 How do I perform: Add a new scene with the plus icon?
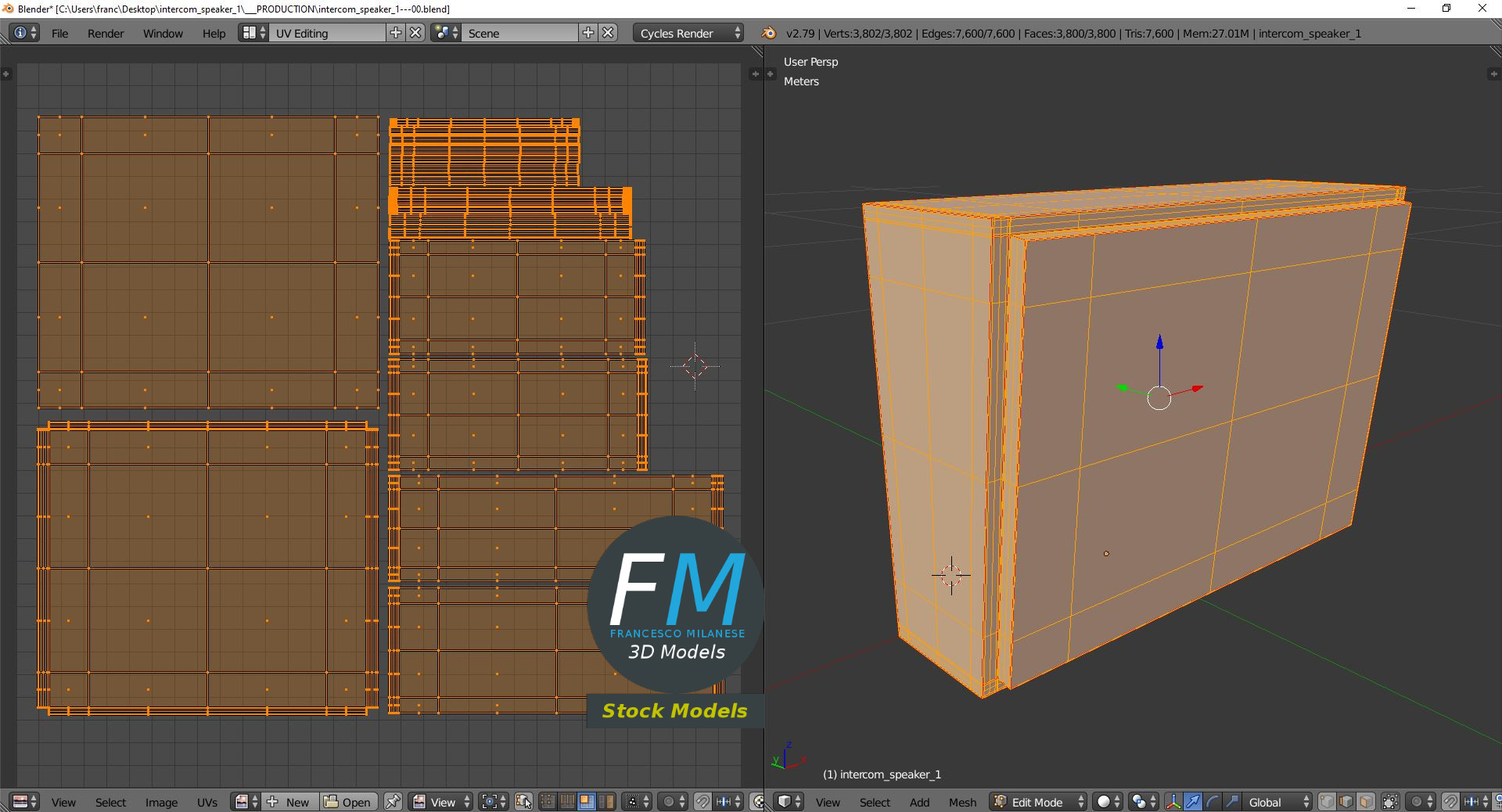coord(588,33)
